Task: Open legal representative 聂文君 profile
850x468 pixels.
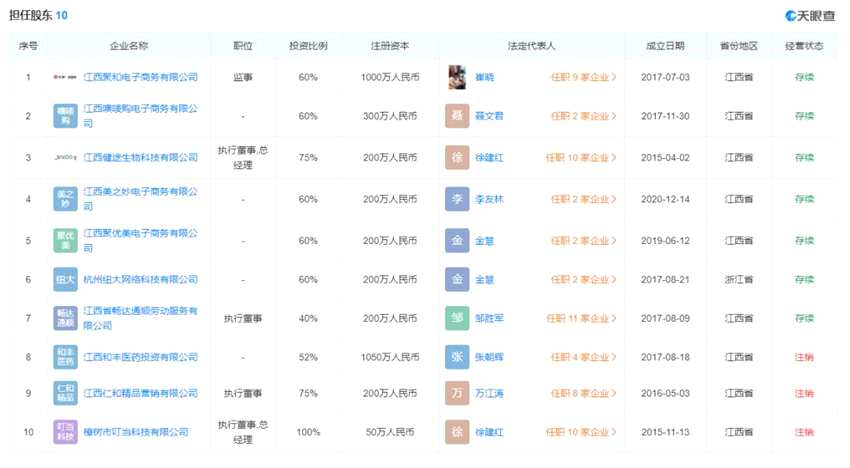Action: coord(489,116)
